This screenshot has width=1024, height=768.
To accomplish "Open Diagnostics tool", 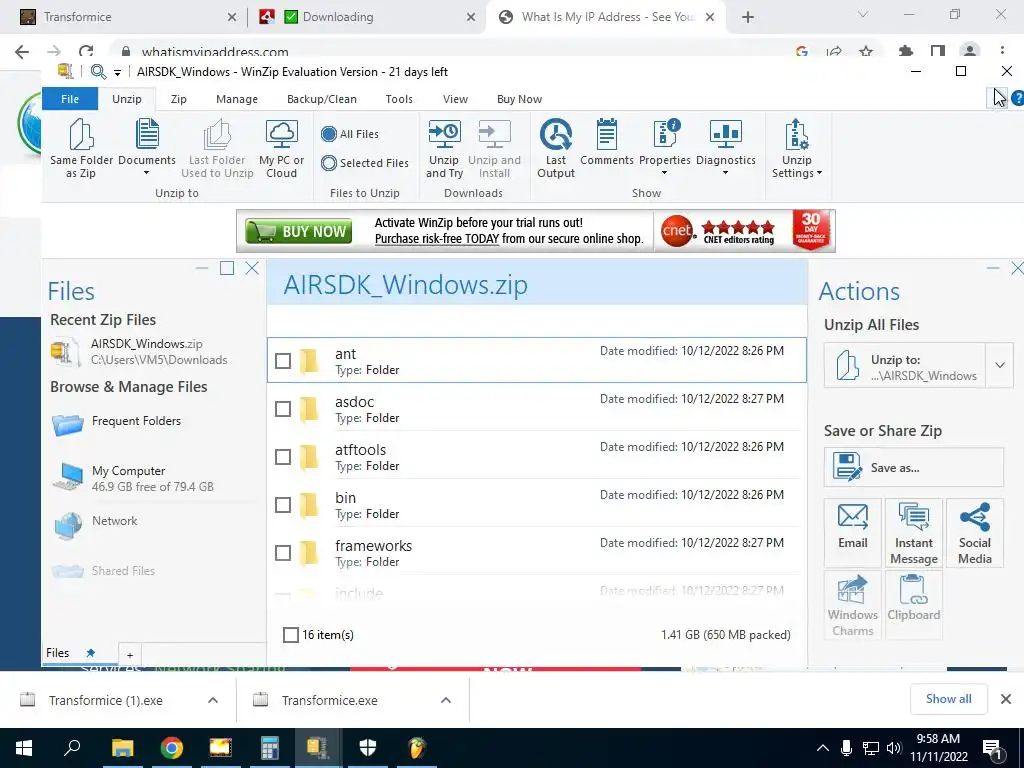I will [x=726, y=148].
